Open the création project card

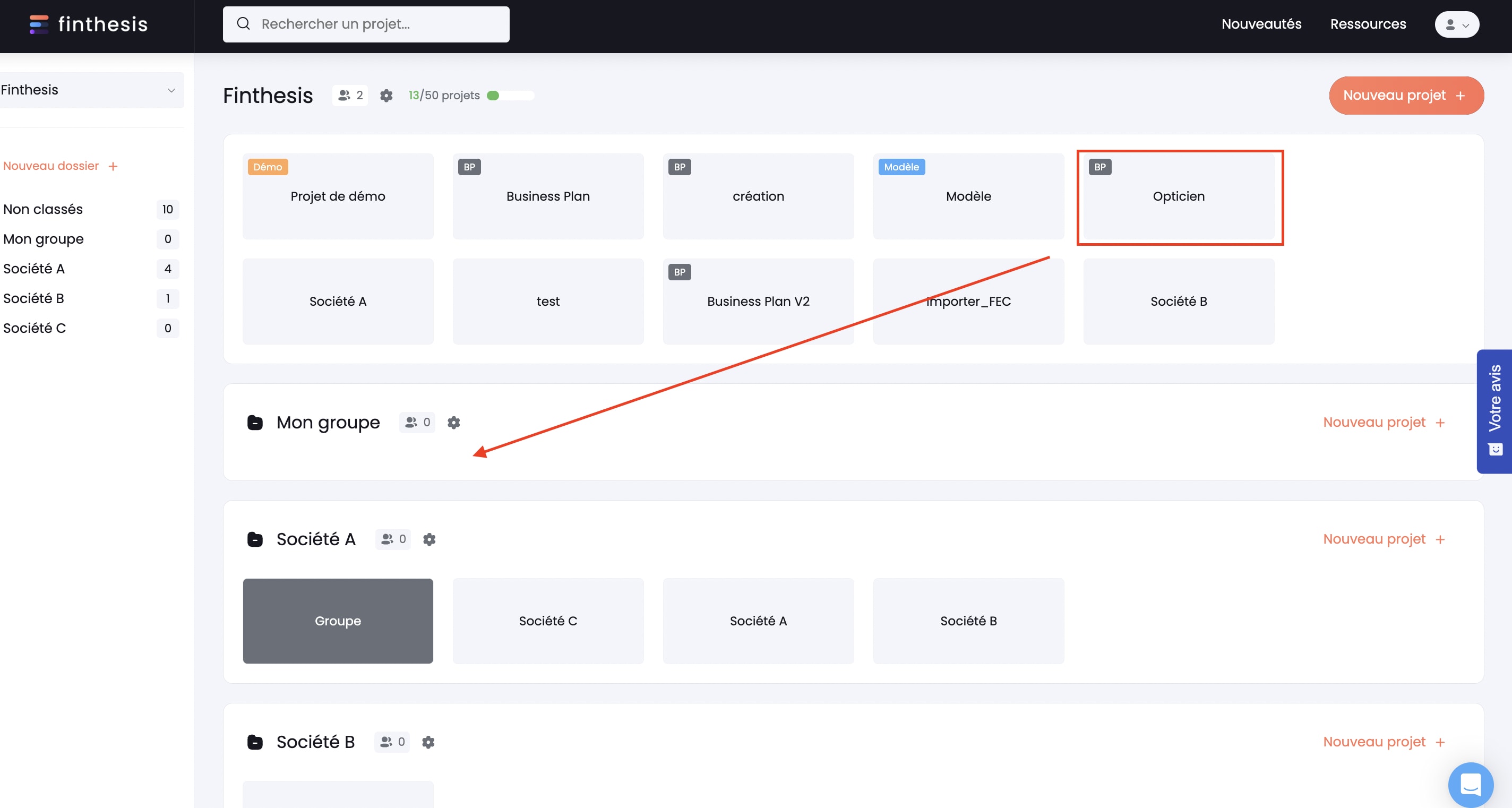pos(758,196)
